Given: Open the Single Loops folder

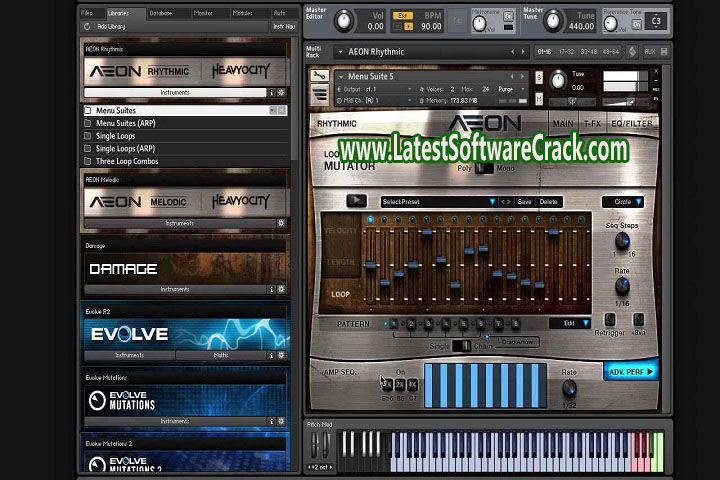Looking at the screenshot, I should [116, 136].
